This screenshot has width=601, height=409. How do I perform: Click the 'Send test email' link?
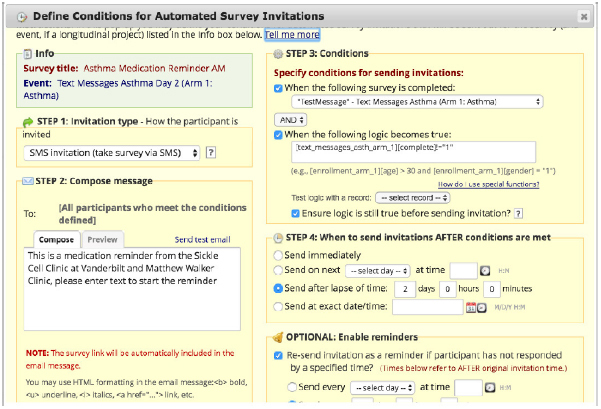pos(202,240)
